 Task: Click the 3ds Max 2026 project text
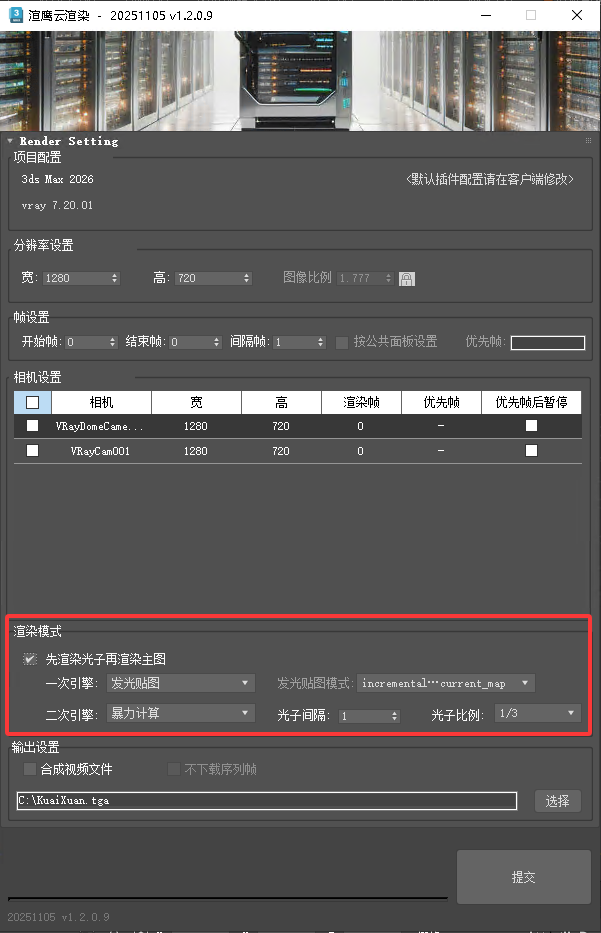(x=58, y=179)
